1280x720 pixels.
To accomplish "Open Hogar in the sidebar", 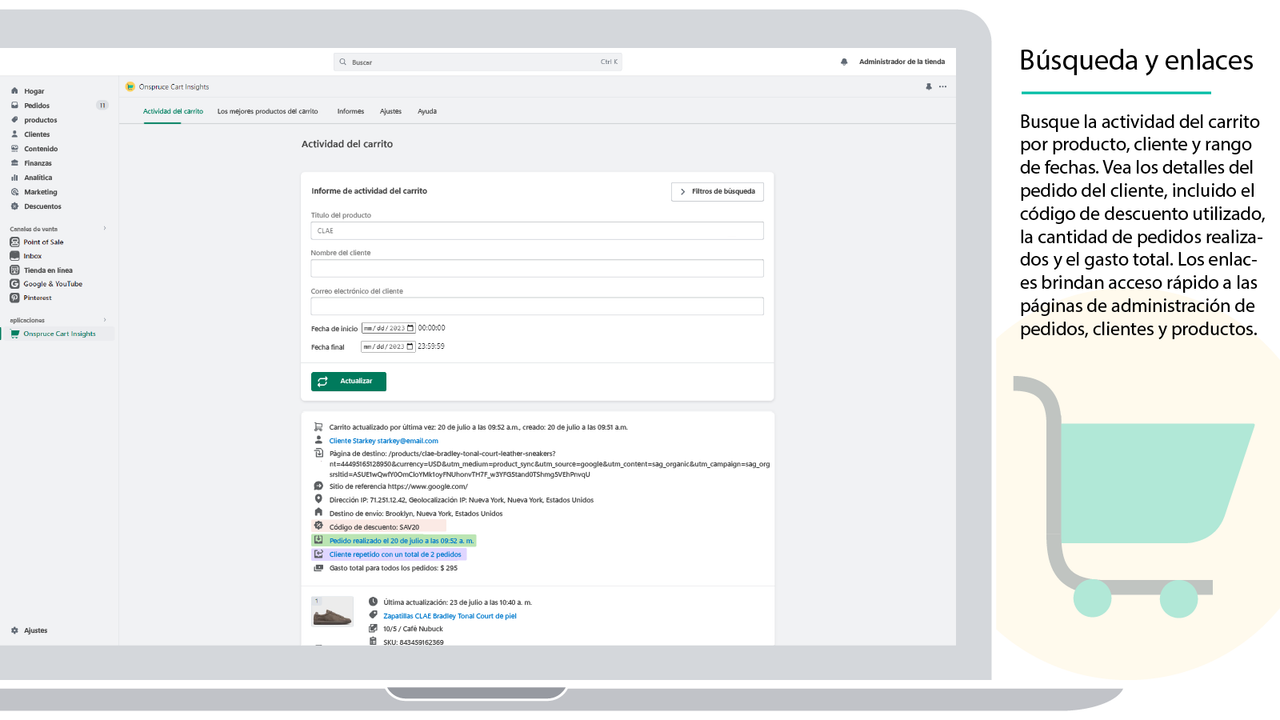I will click(x=34, y=91).
